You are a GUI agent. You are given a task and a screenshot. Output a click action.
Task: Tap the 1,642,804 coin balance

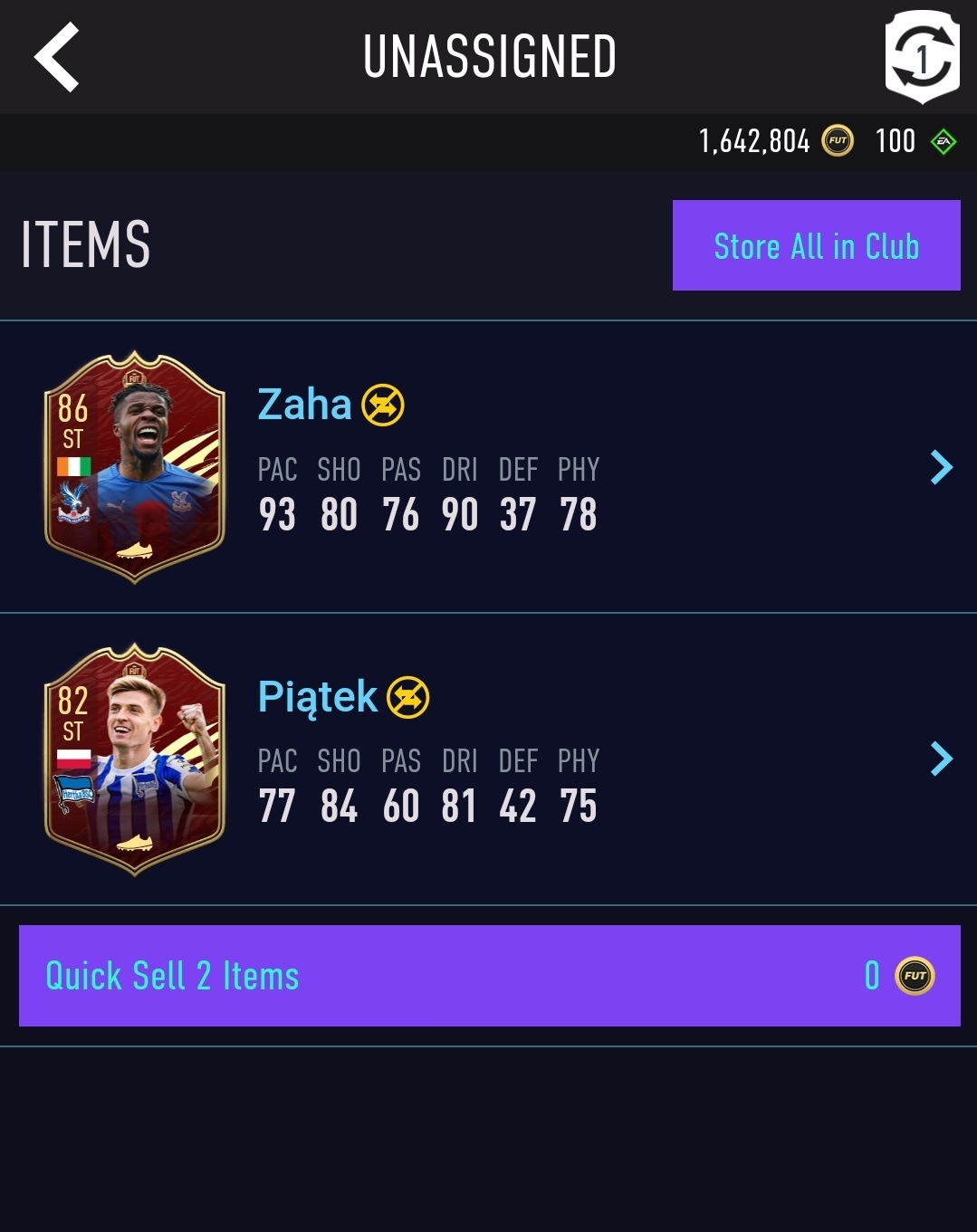[x=754, y=141]
